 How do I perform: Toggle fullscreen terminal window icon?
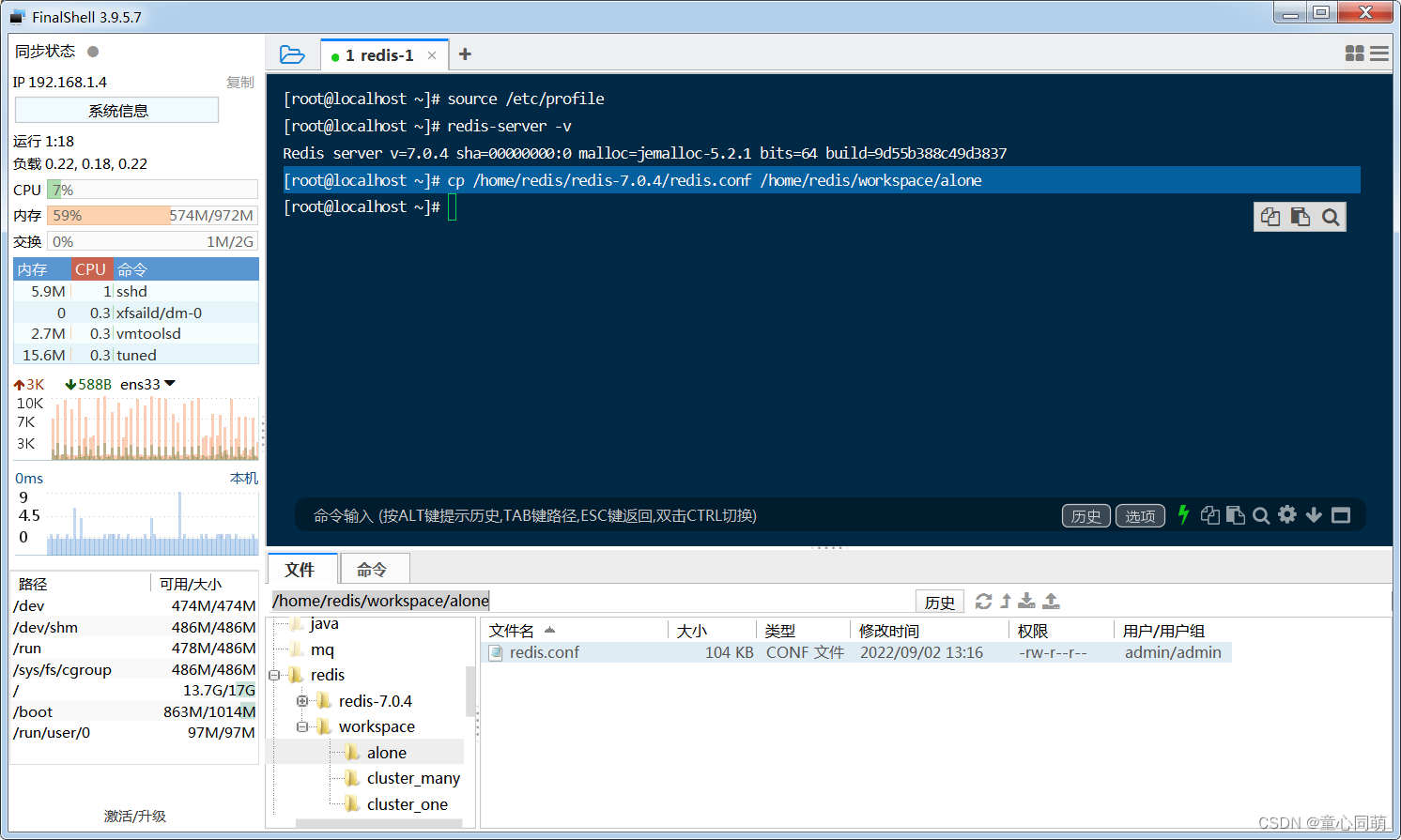click(x=1341, y=515)
